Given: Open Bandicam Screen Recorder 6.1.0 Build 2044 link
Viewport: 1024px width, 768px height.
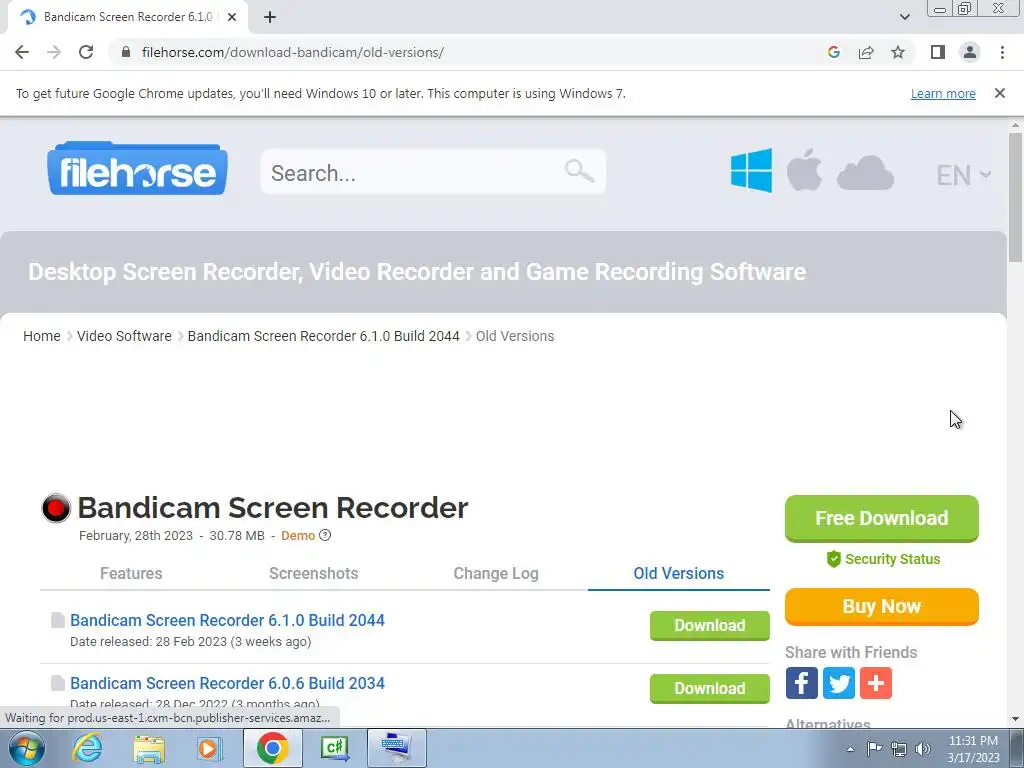Looking at the screenshot, I should (227, 620).
